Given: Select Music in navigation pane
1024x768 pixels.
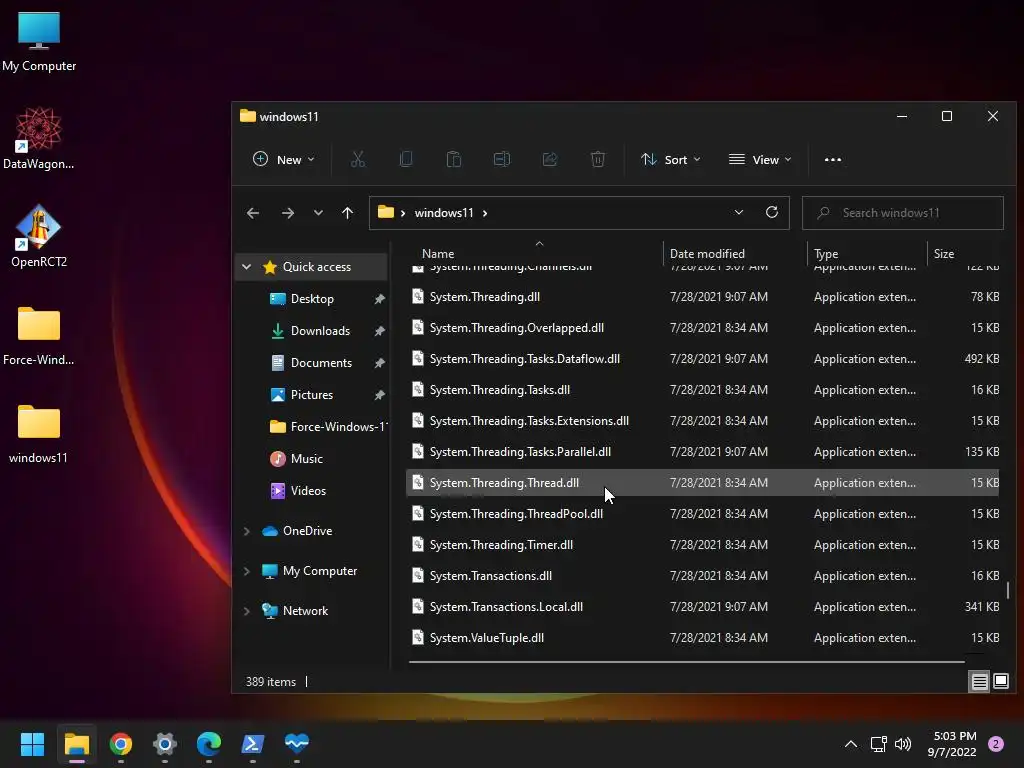Looking at the screenshot, I should pos(306,458).
